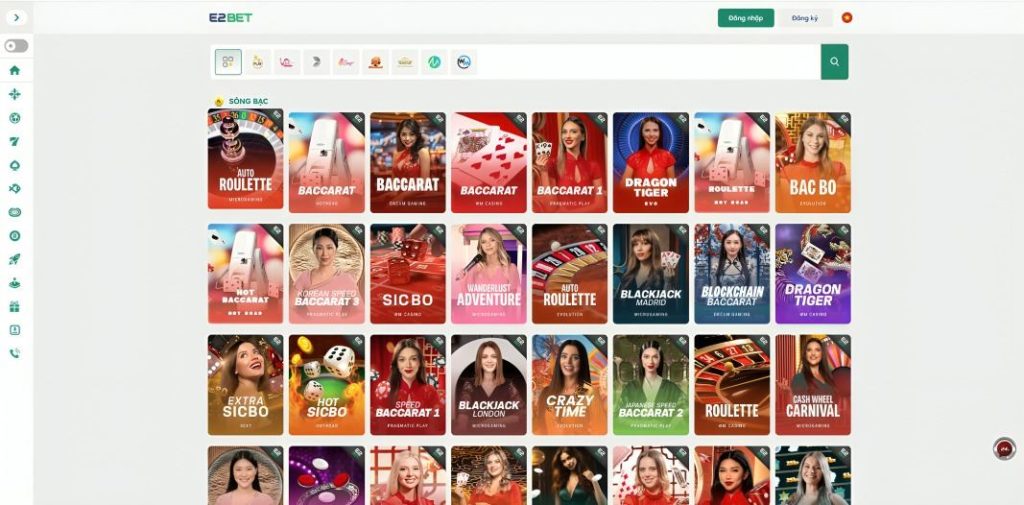
Task: Open the circular coin sidebar icon
Action: coord(14,236)
